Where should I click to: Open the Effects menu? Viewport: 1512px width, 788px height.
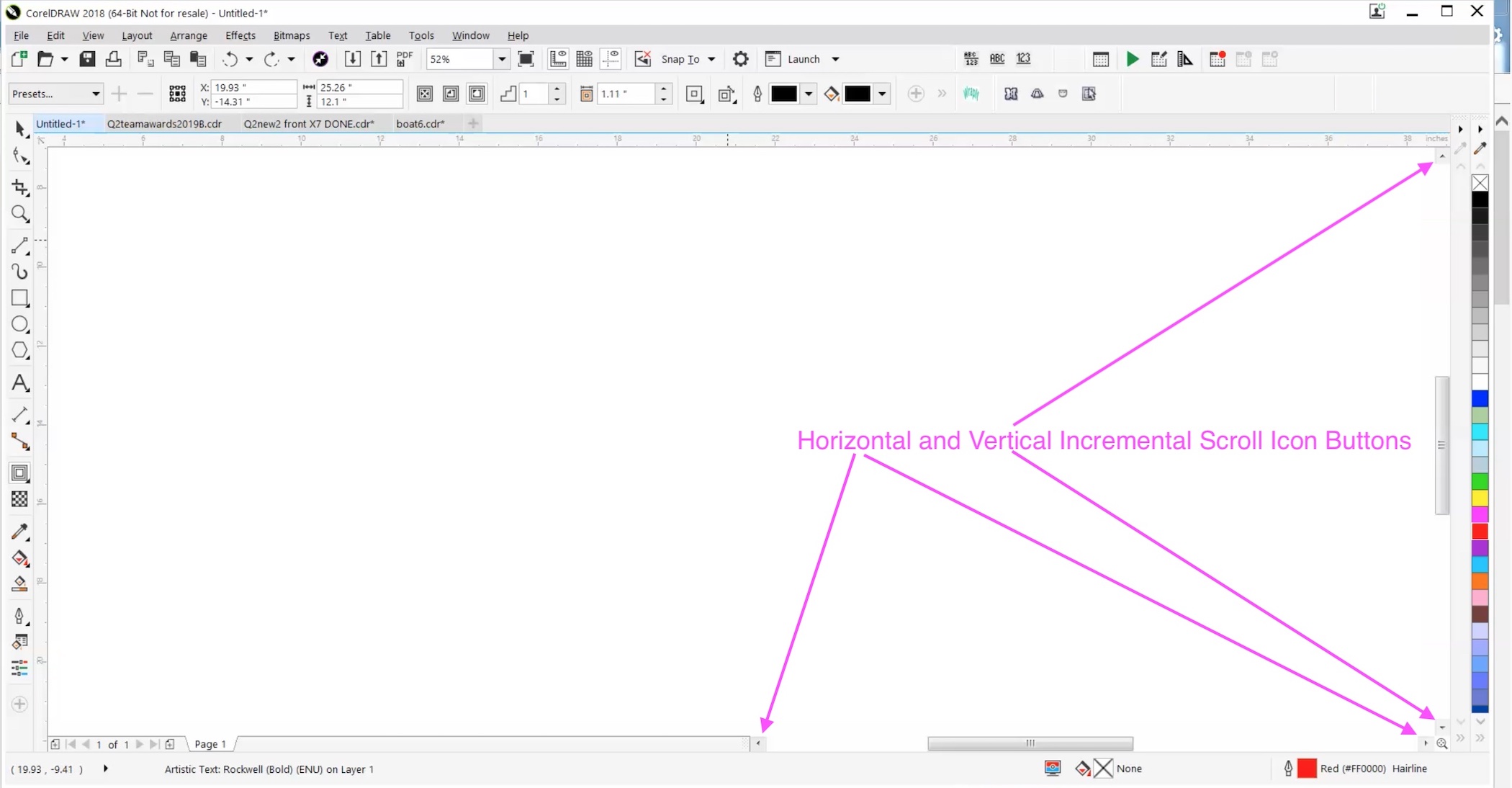click(240, 35)
